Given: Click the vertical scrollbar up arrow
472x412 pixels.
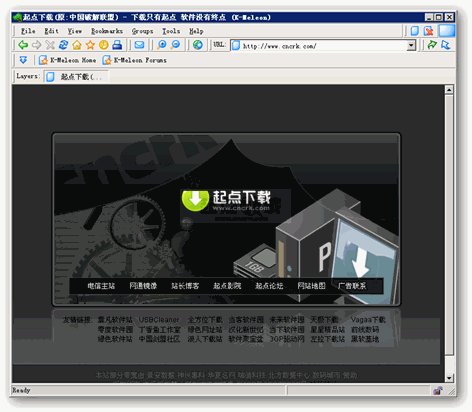Looking at the screenshot, I should coord(449,89).
